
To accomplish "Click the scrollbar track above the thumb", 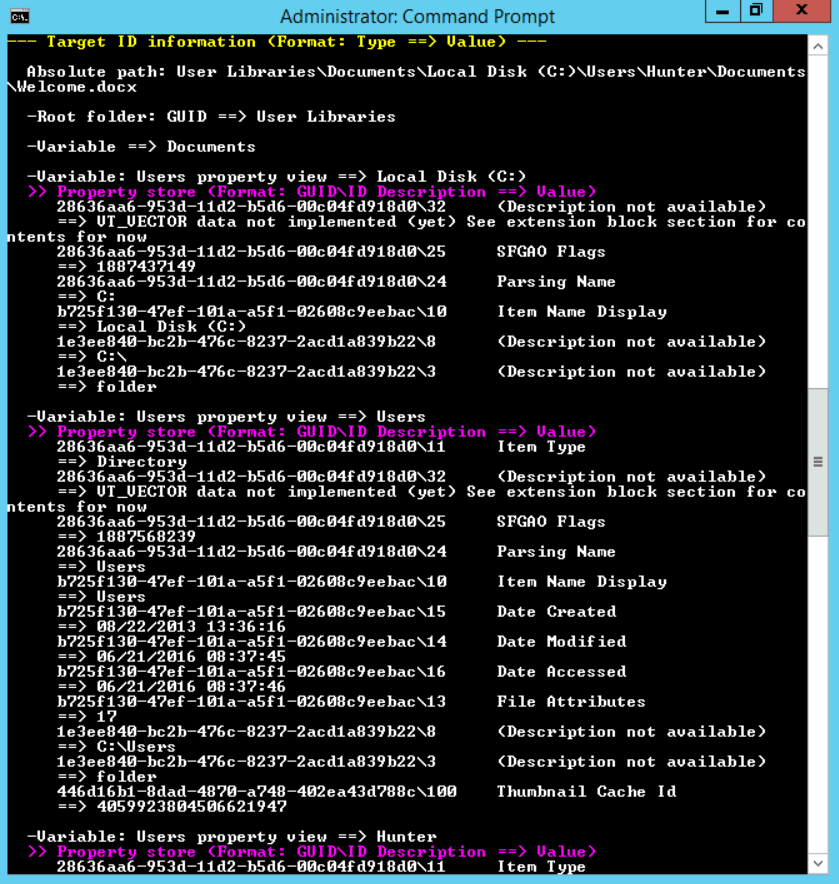I will click(819, 220).
